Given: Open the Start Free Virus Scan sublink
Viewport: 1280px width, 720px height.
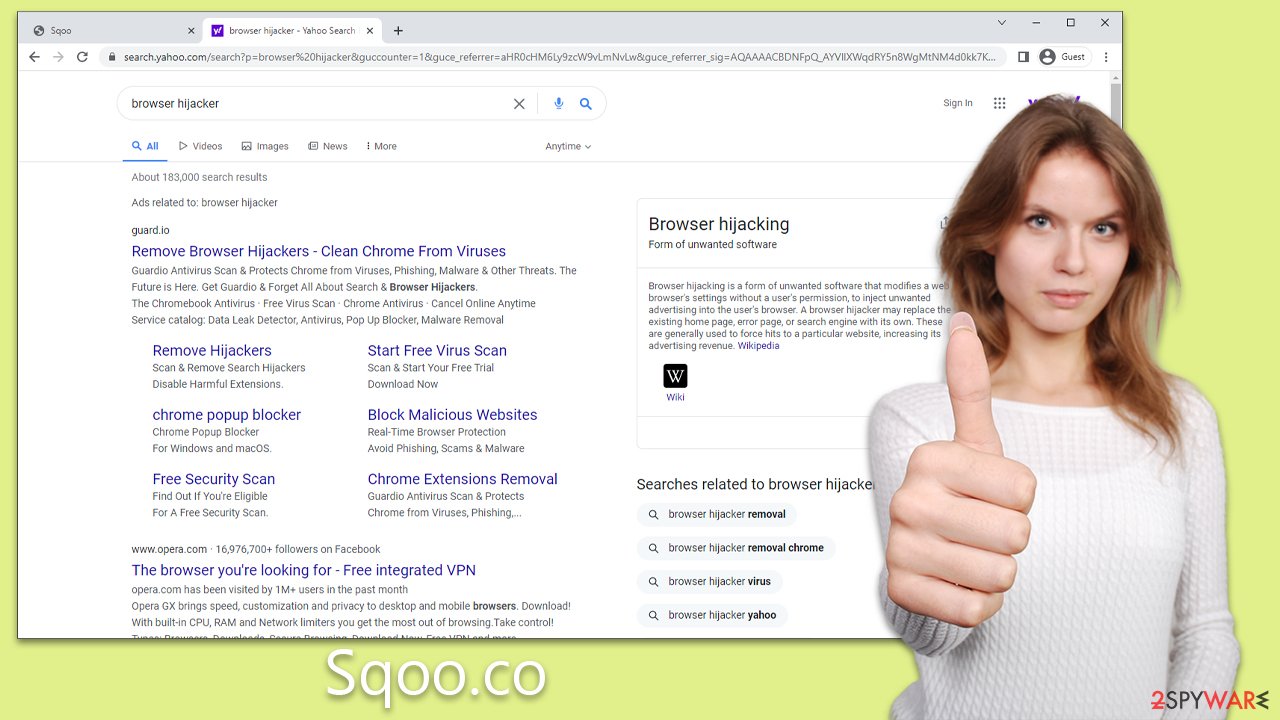Looking at the screenshot, I should [437, 350].
